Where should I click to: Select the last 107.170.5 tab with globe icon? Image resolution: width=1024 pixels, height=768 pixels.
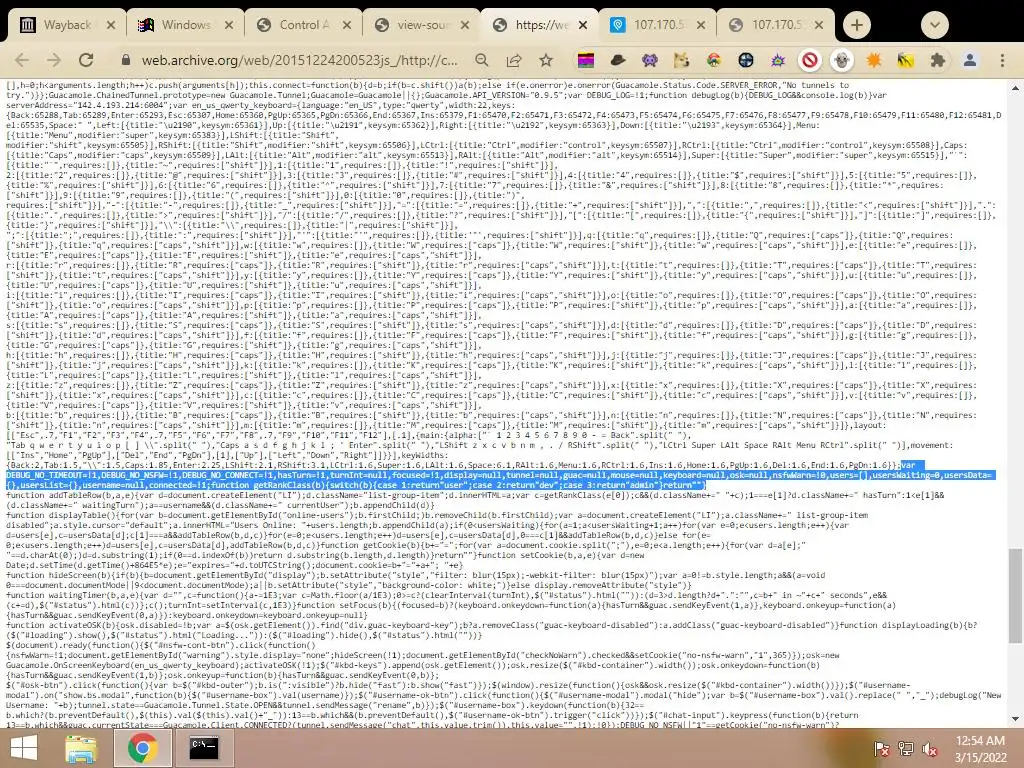pyautogui.click(x=775, y=25)
